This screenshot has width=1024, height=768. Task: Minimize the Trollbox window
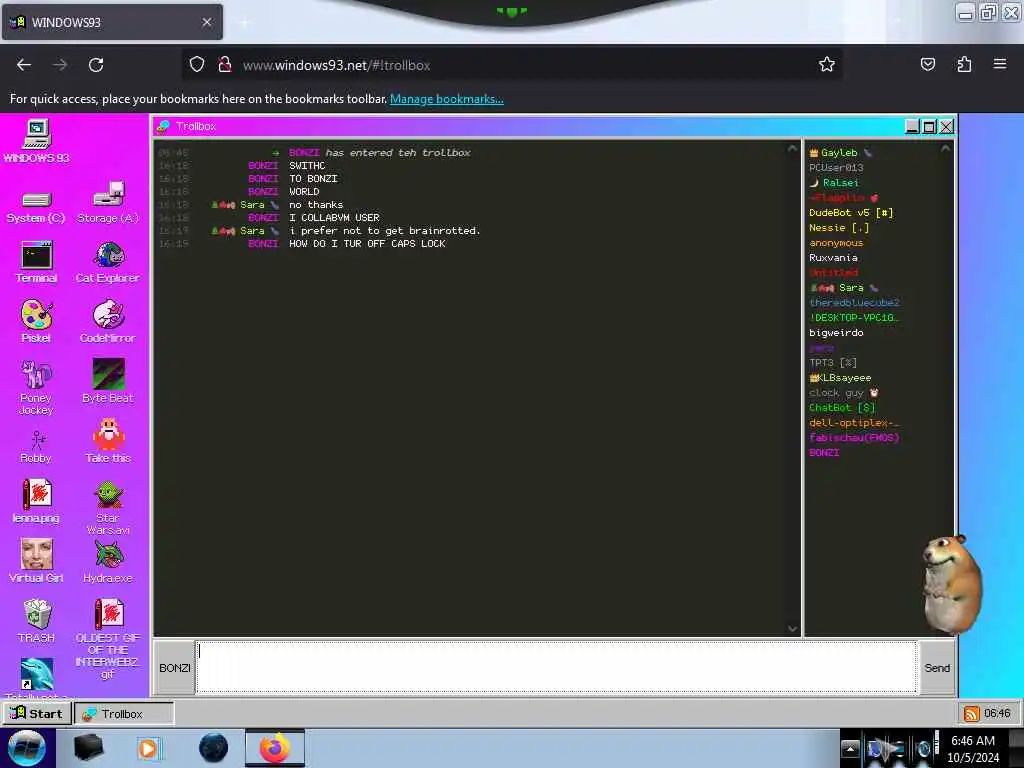(912, 127)
